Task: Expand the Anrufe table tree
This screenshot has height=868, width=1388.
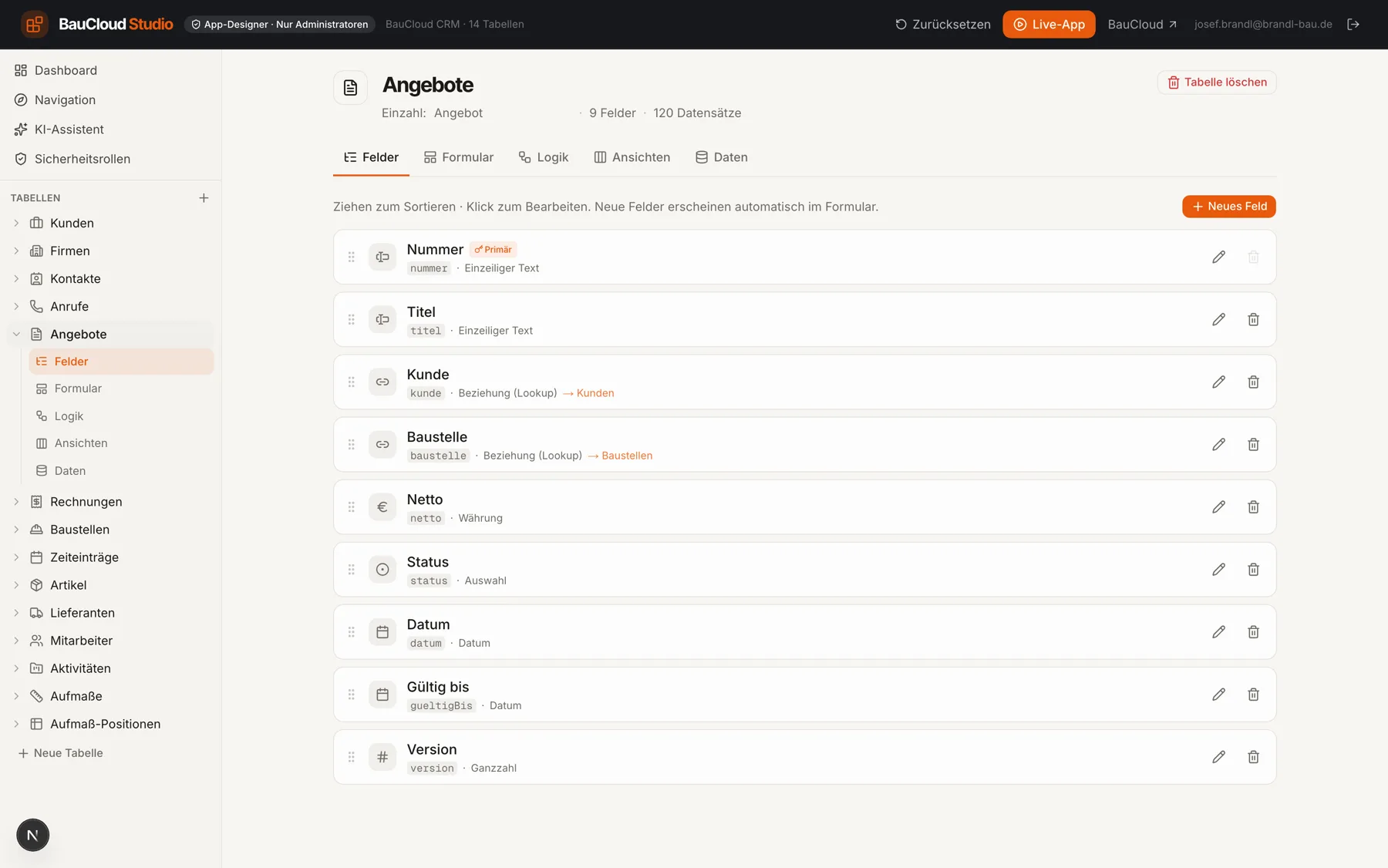Action: pos(16,306)
